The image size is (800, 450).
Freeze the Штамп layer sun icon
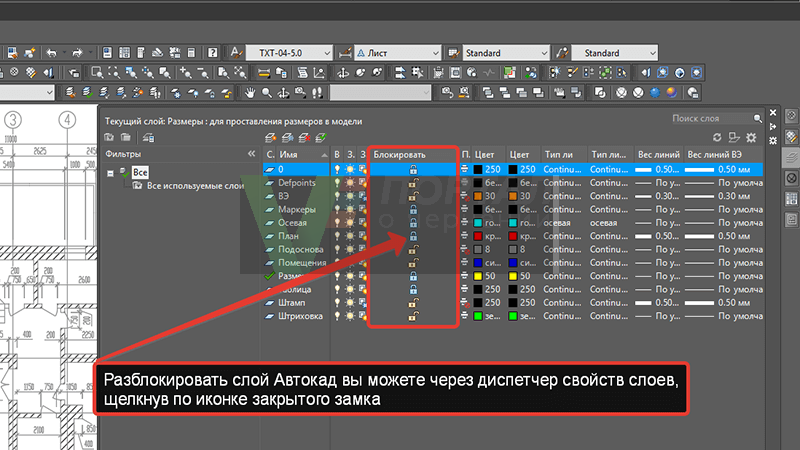tap(350, 303)
